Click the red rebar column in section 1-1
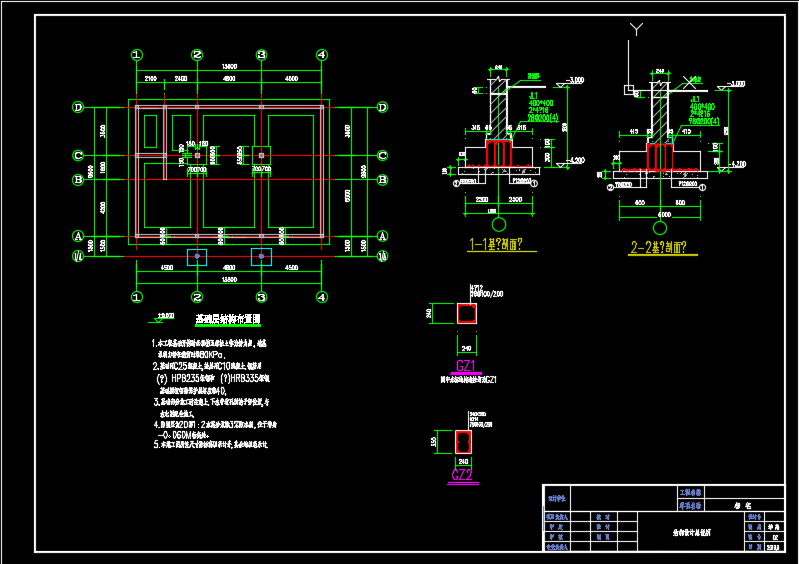Image resolution: width=799 pixels, height=564 pixels. (497, 154)
